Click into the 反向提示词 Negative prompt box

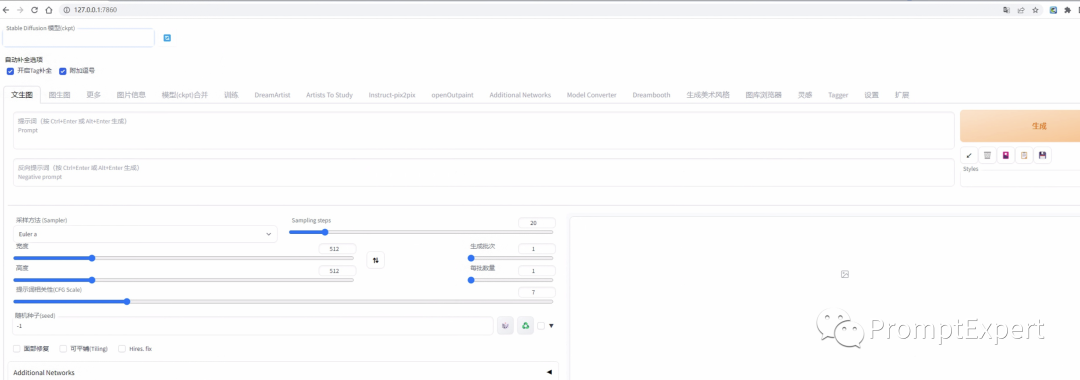coord(484,172)
